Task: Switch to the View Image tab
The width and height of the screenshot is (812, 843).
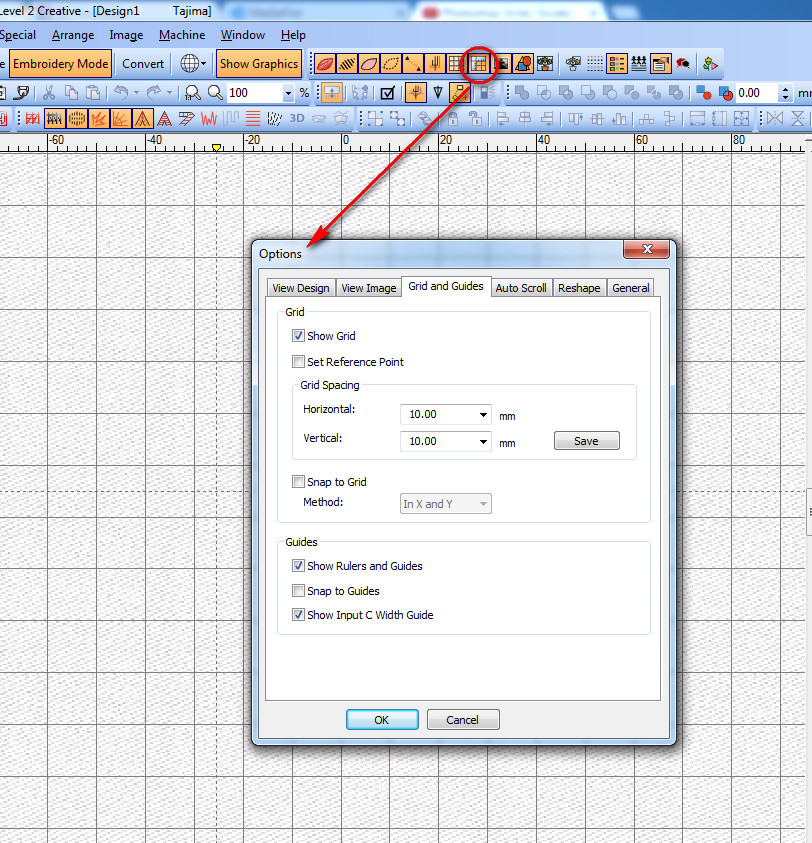Action: pyautogui.click(x=369, y=288)
